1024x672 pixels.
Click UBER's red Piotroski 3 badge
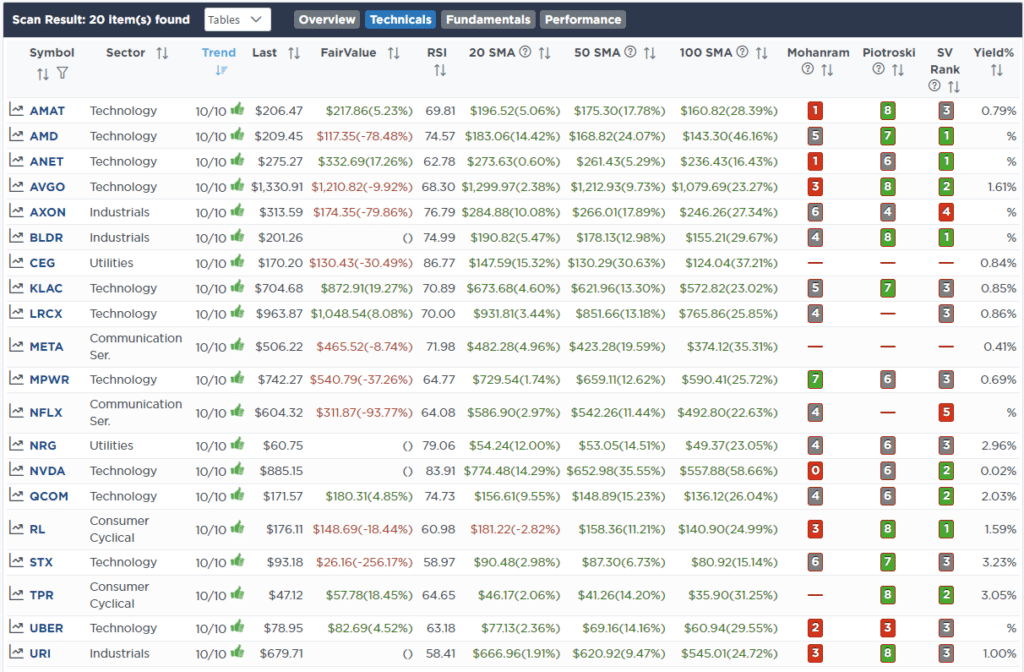(x=887, y=628)
